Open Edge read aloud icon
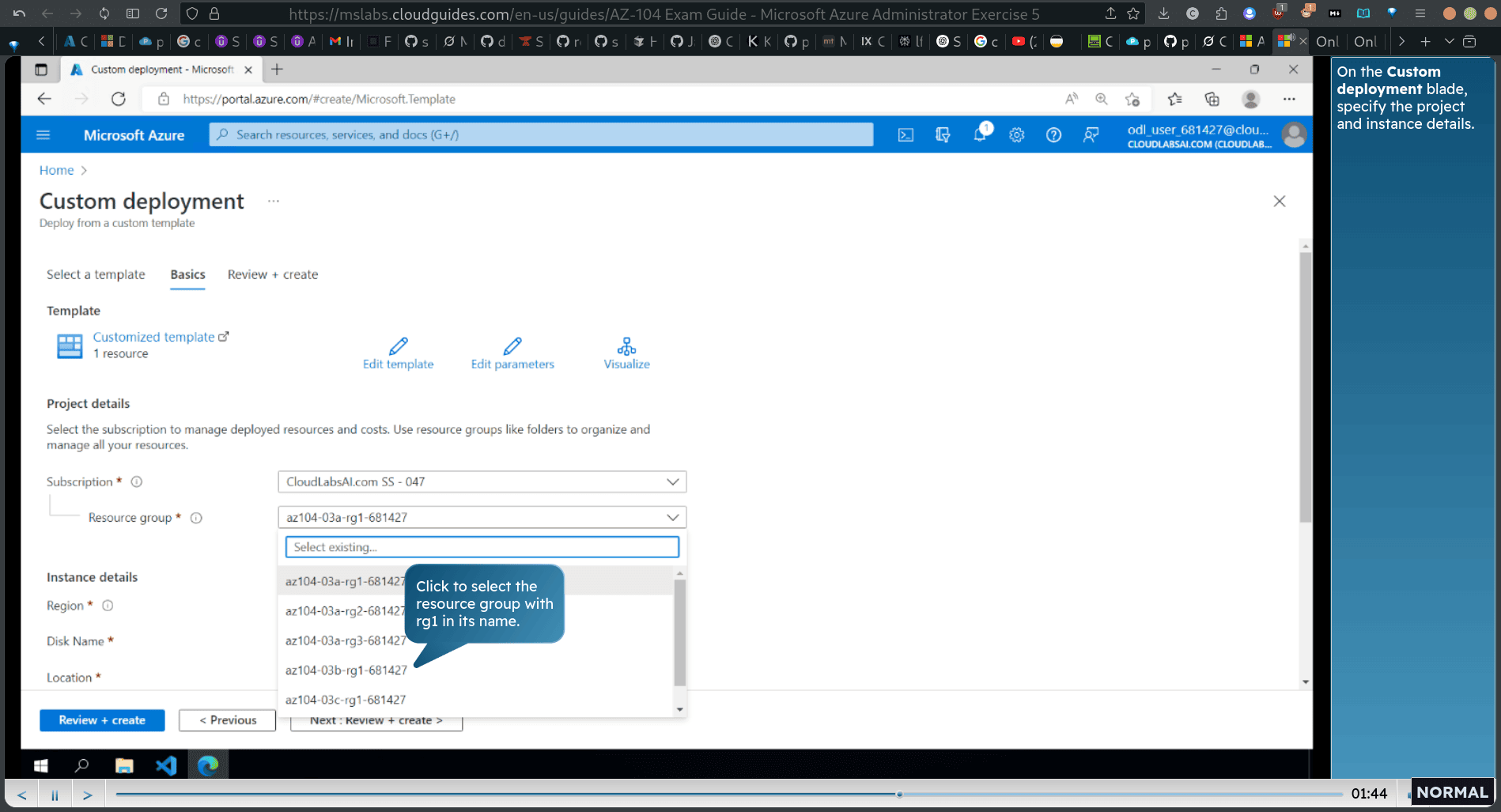The width and height of the screenshot is (1501, 812). (x=1072, y=99)
